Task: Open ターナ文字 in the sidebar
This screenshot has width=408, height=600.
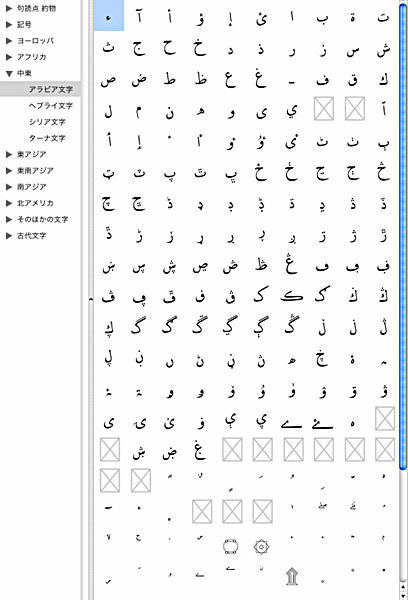Action: tap(47, 138)
